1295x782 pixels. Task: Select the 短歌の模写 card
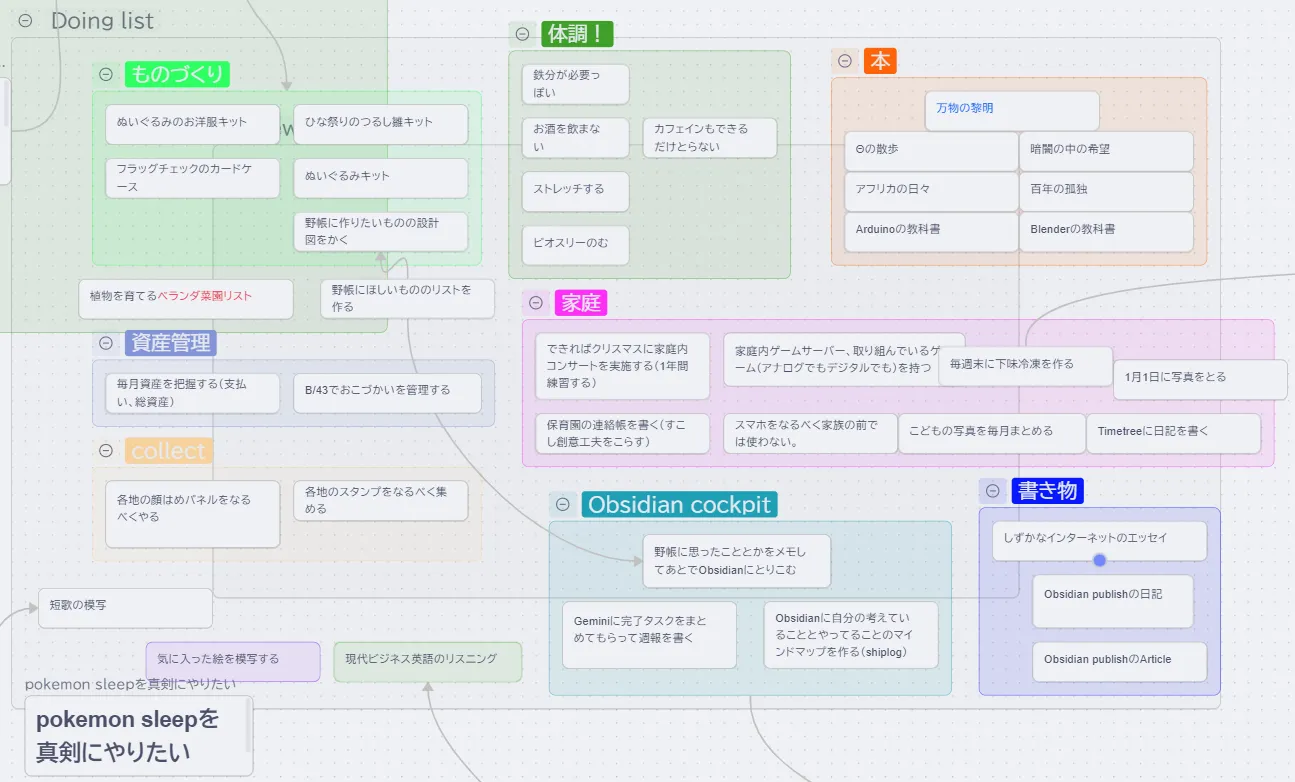pos(126,608)
